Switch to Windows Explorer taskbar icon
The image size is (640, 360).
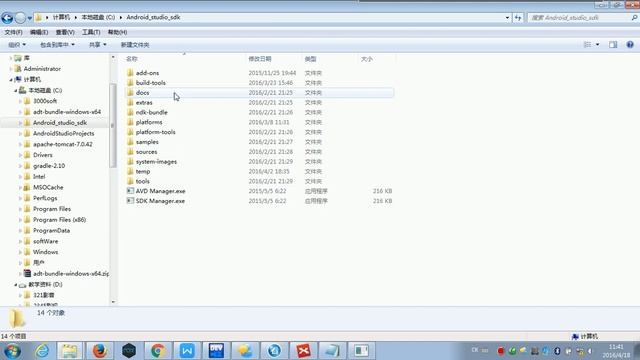[69, 351]
